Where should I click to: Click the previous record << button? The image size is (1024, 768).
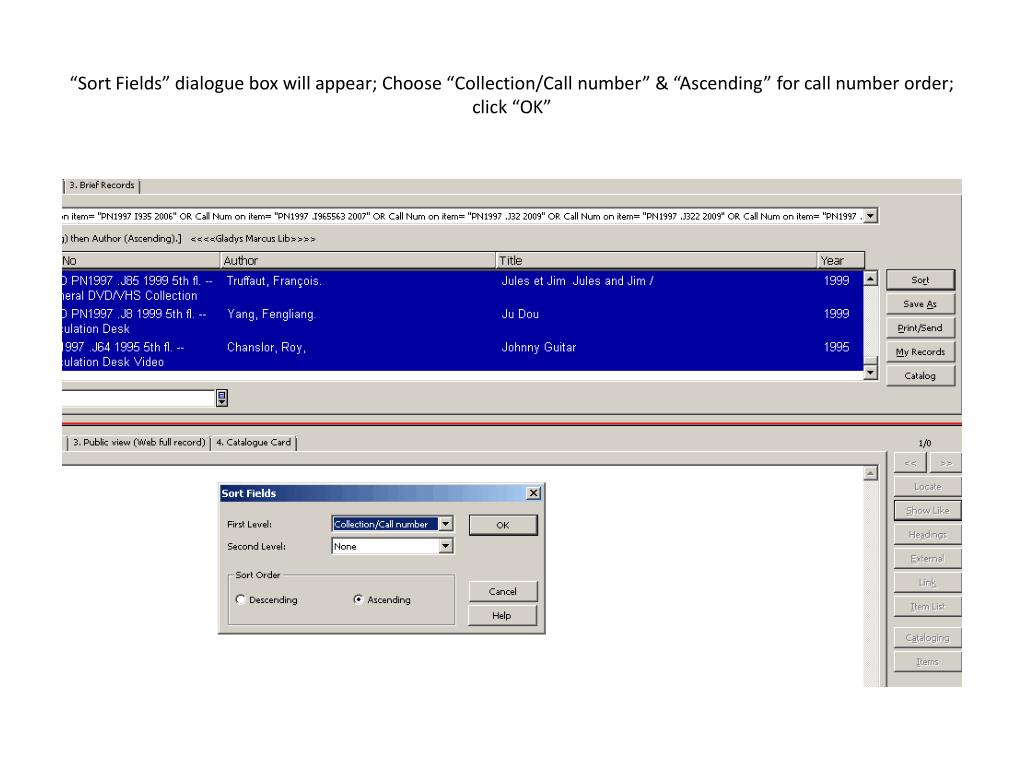click(x=910, y=463)
